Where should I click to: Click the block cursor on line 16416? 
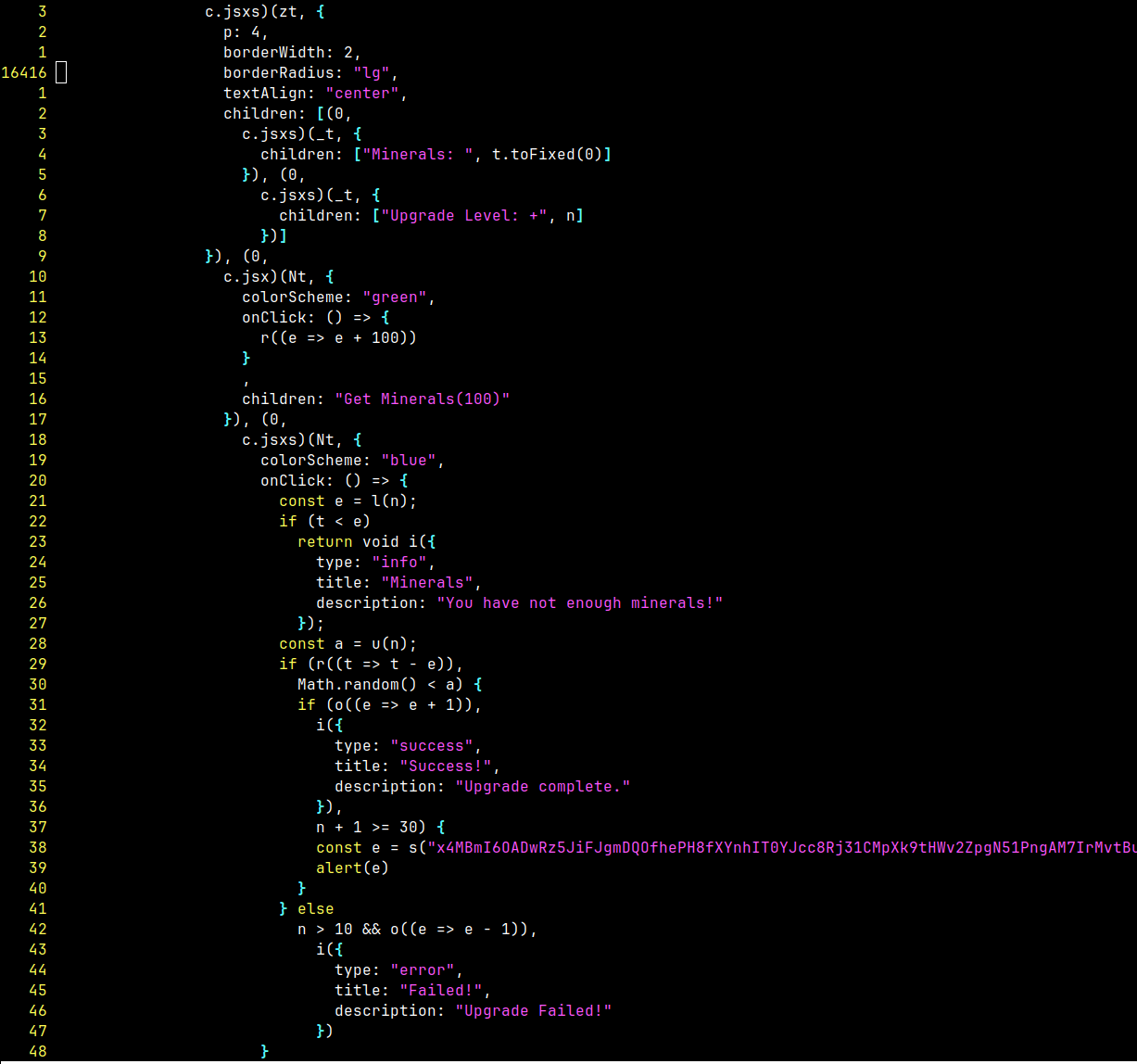click(61, 72)
